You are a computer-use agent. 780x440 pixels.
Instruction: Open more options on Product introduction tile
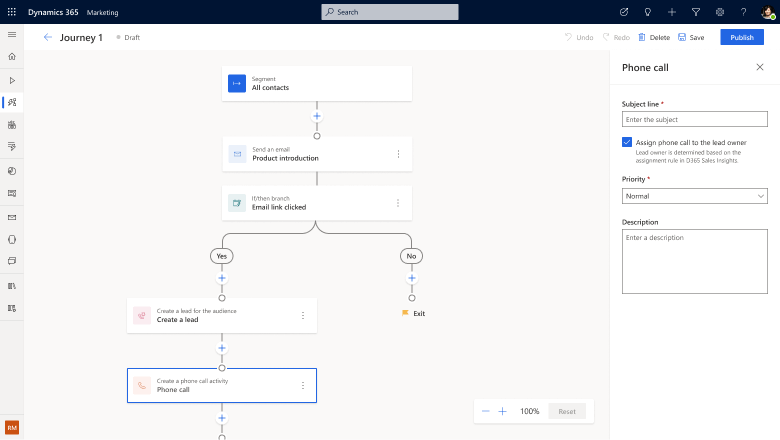(x=398, y=154)
